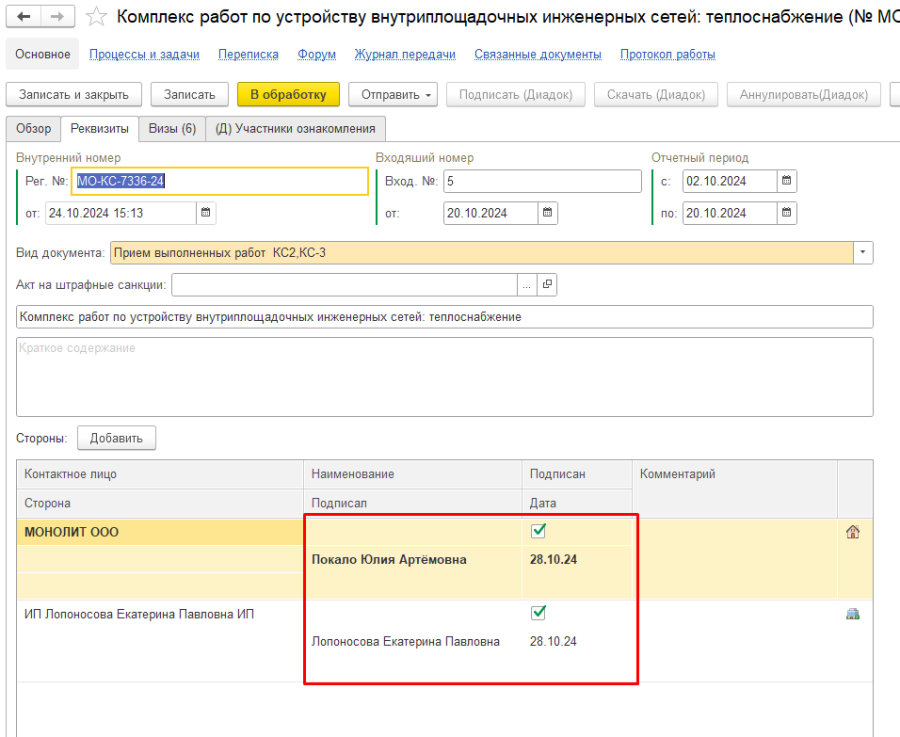Open selection list for Акт на штрафные санкции

(527, 285)
